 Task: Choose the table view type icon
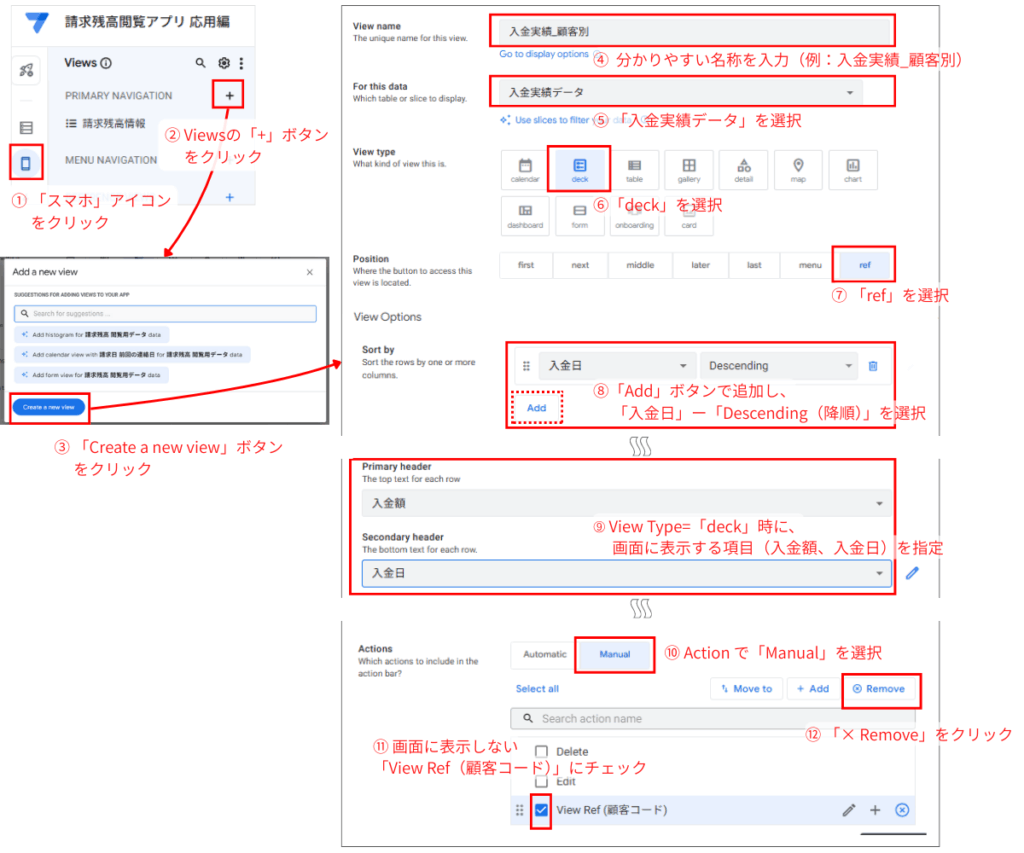[x=633, y=167]
